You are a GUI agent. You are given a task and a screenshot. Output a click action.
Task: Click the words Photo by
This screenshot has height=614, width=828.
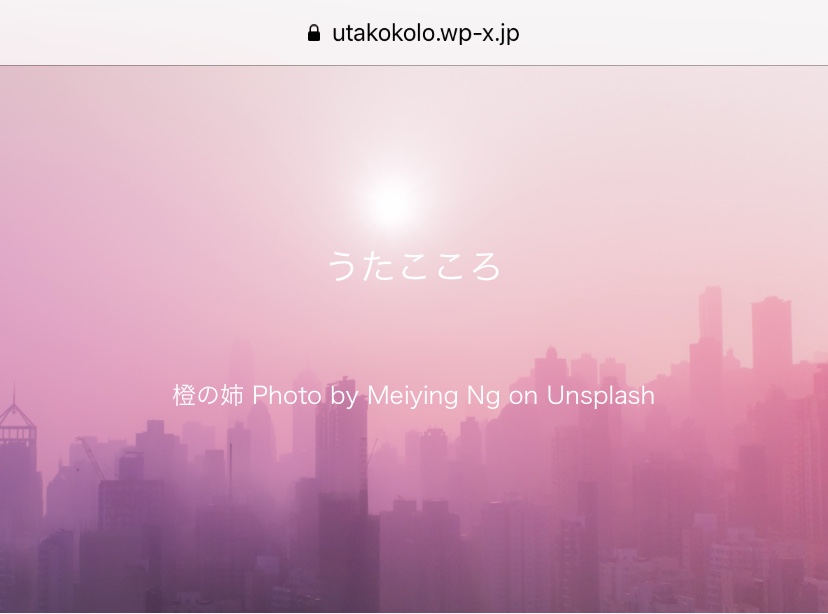[302, 396]
